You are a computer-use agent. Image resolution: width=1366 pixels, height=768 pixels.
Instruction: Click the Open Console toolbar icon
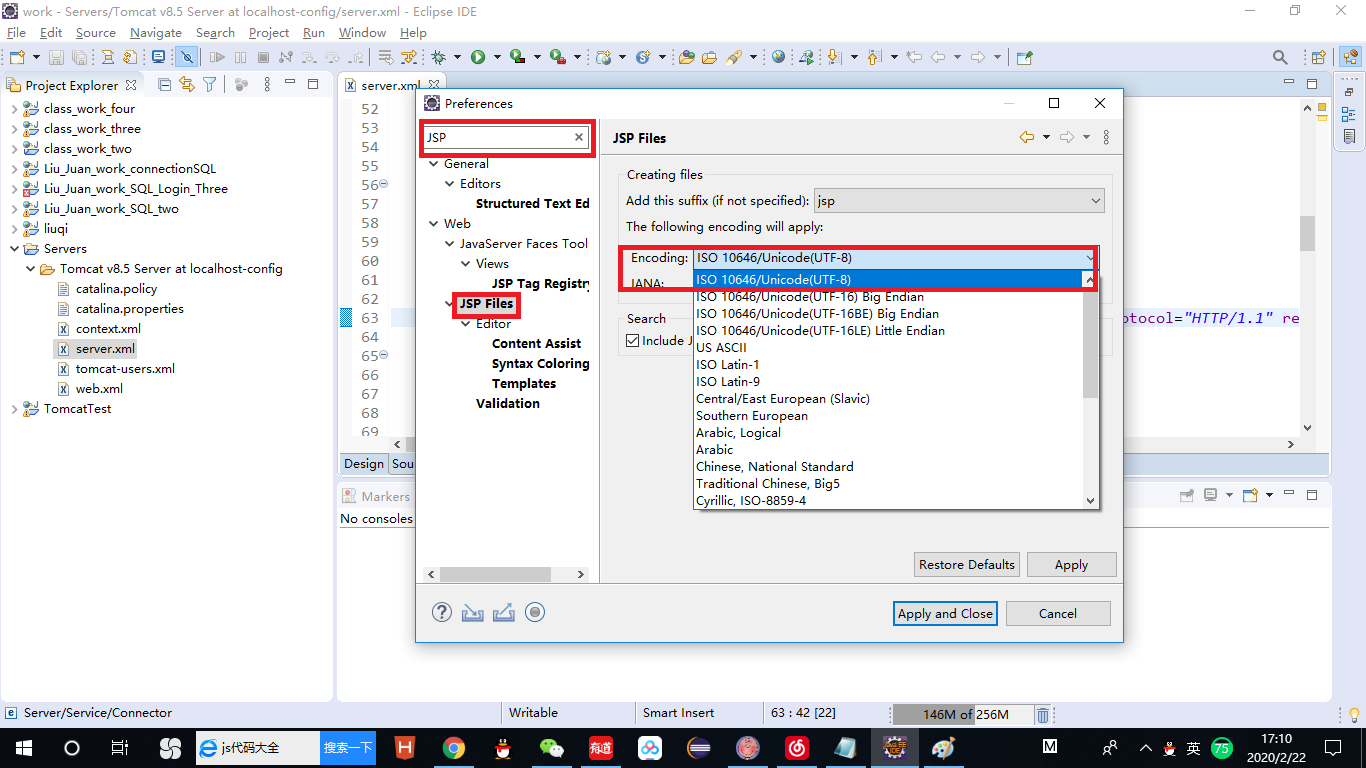[1250, 495]
